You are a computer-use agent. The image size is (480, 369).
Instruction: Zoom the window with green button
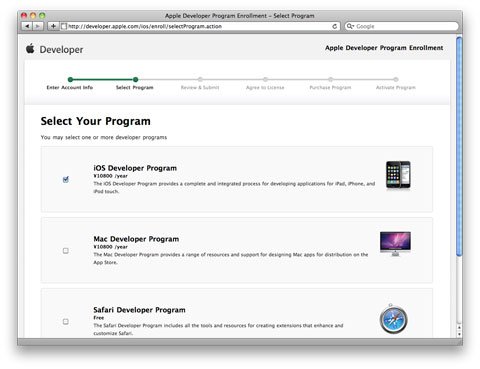click(42, 16)
